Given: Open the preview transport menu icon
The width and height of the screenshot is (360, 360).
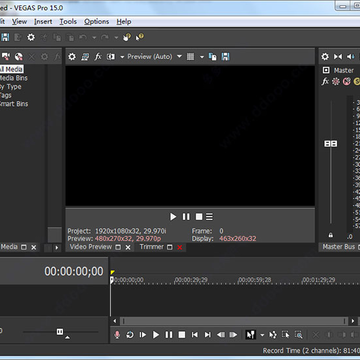Looking at the screenshot, I should [x=209, y=217].
